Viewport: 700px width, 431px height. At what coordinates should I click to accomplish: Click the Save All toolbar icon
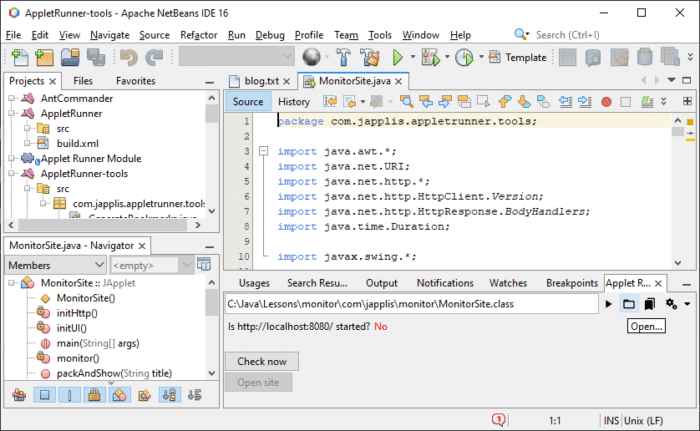point(96,57)
